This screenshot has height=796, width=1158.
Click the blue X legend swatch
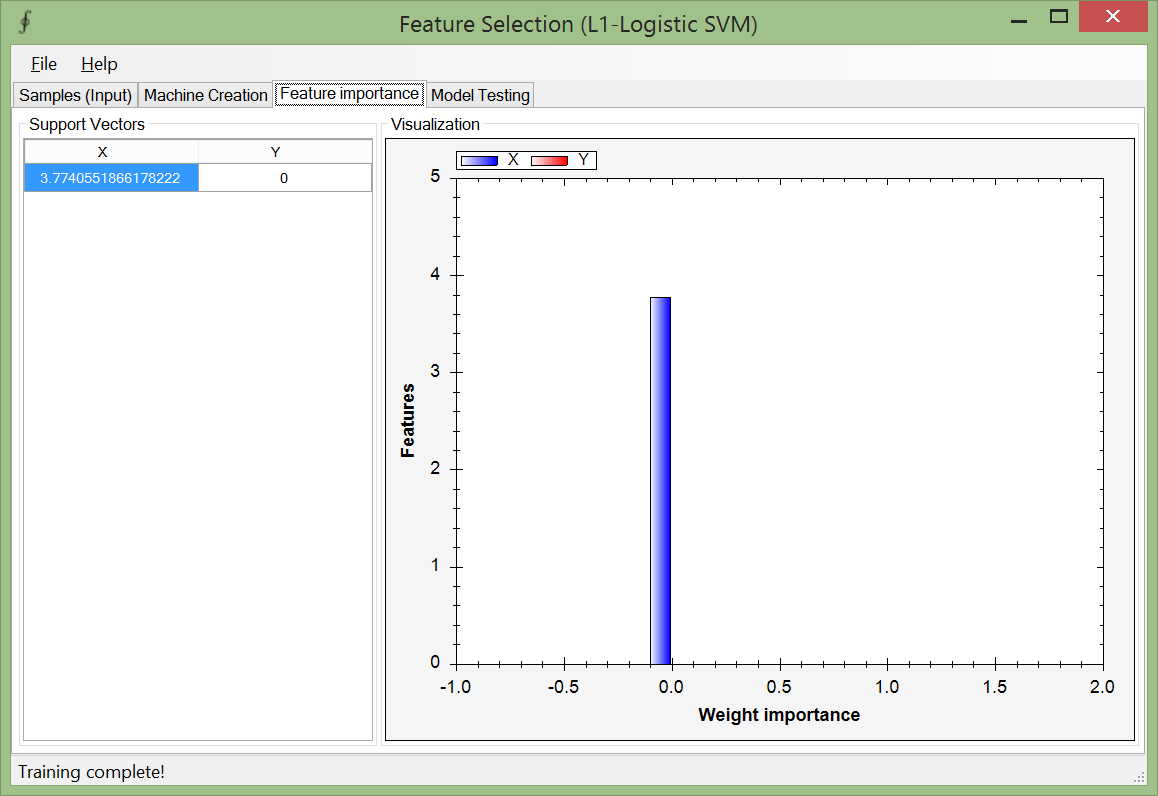[x=479, y=160]
